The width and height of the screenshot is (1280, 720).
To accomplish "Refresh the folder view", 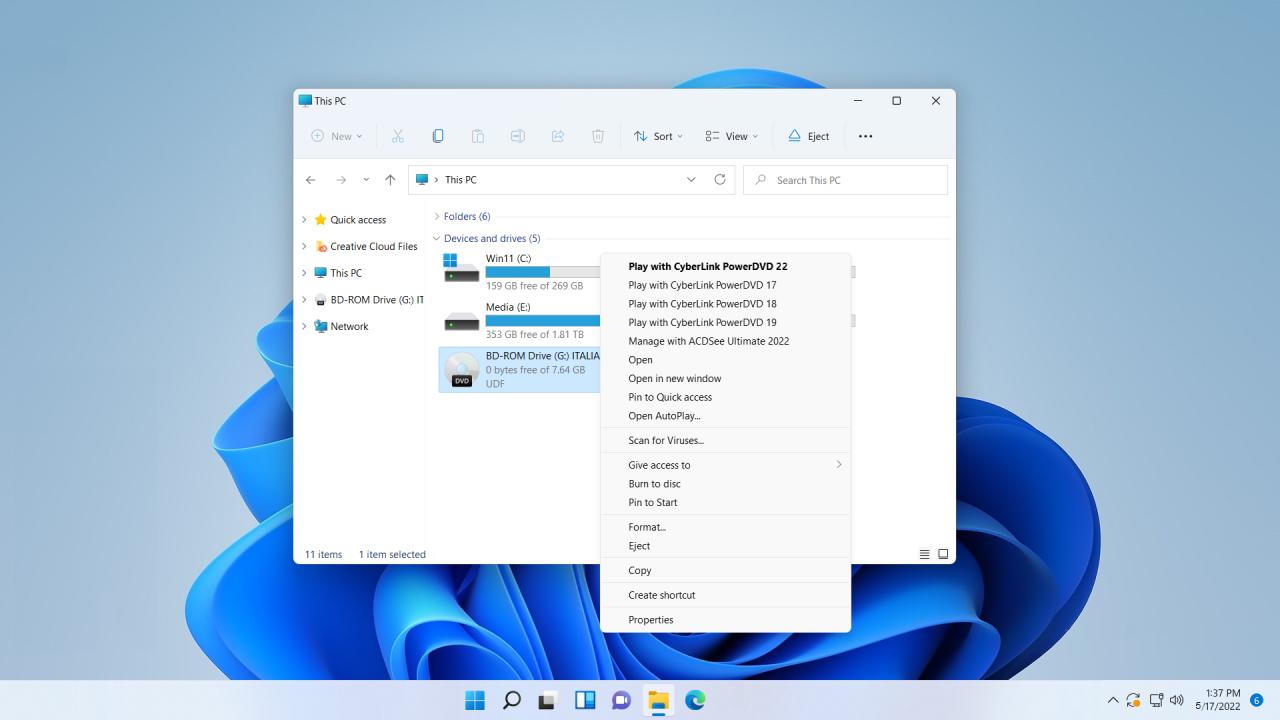I will pyautogui.click(x=720, y=179).
